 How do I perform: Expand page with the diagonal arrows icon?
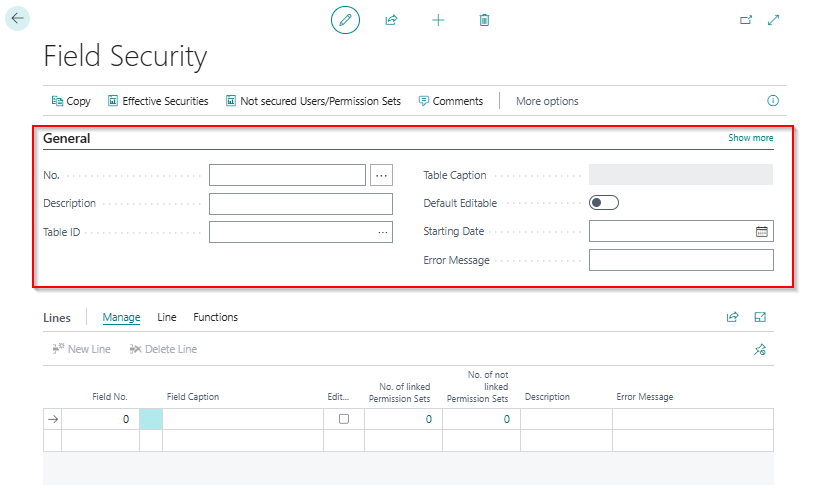click(x=773, y=20)
